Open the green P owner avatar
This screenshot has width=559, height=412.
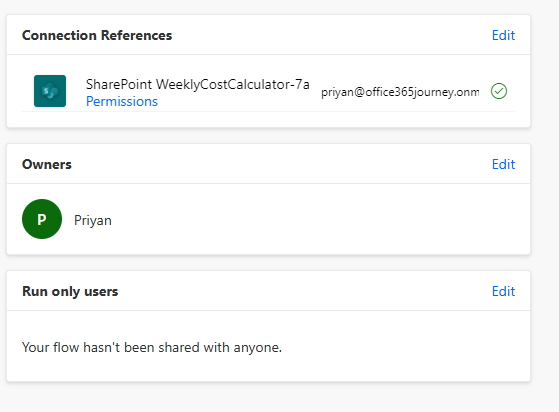pyautogui.click(x=42, y=219)
